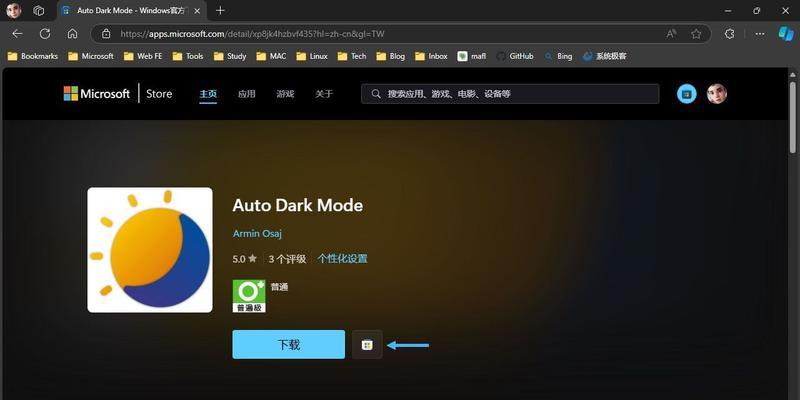Open the Store account avatar

point(716,94)
